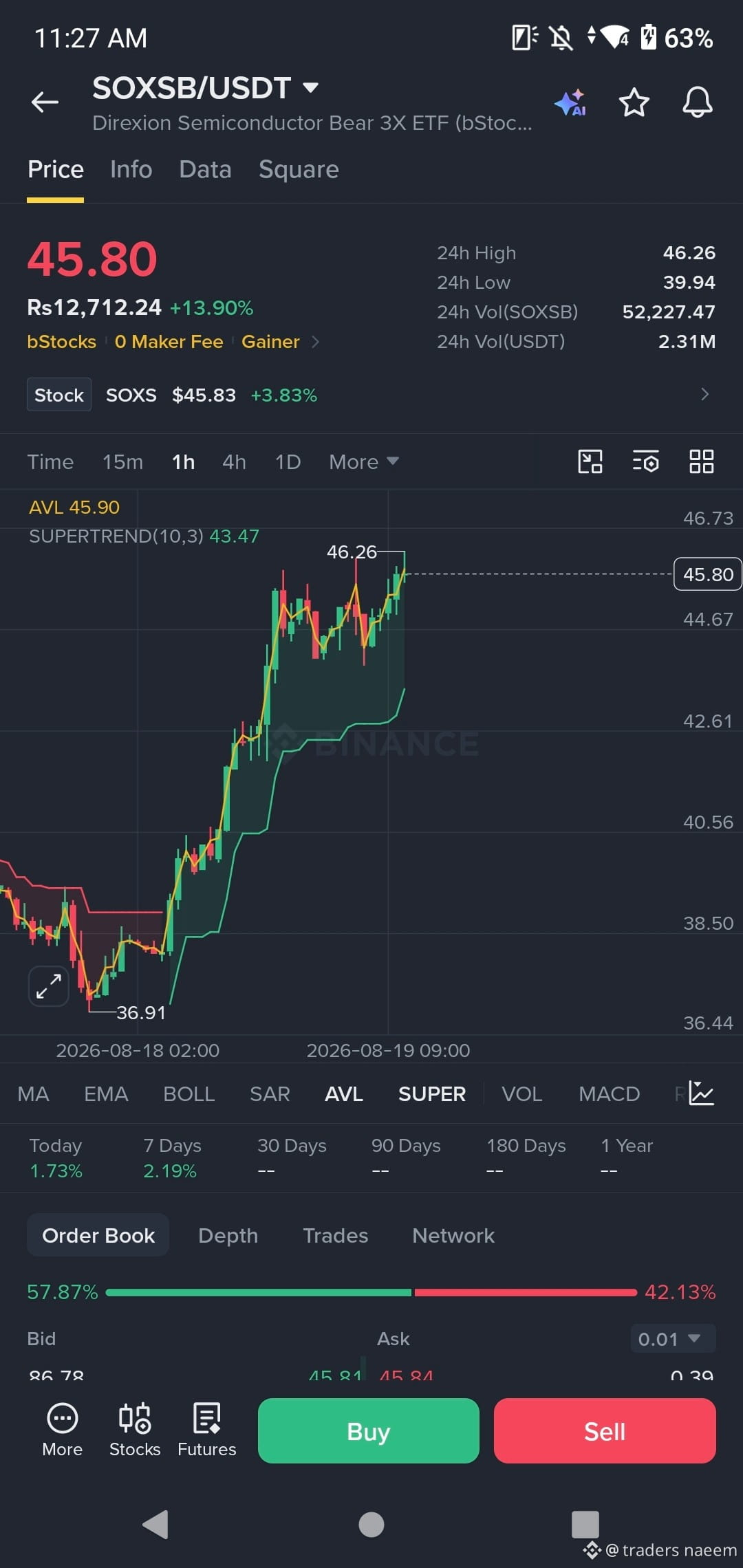
Task: Tap the 45.80 current price marker on axis
Action: (708, 574)
